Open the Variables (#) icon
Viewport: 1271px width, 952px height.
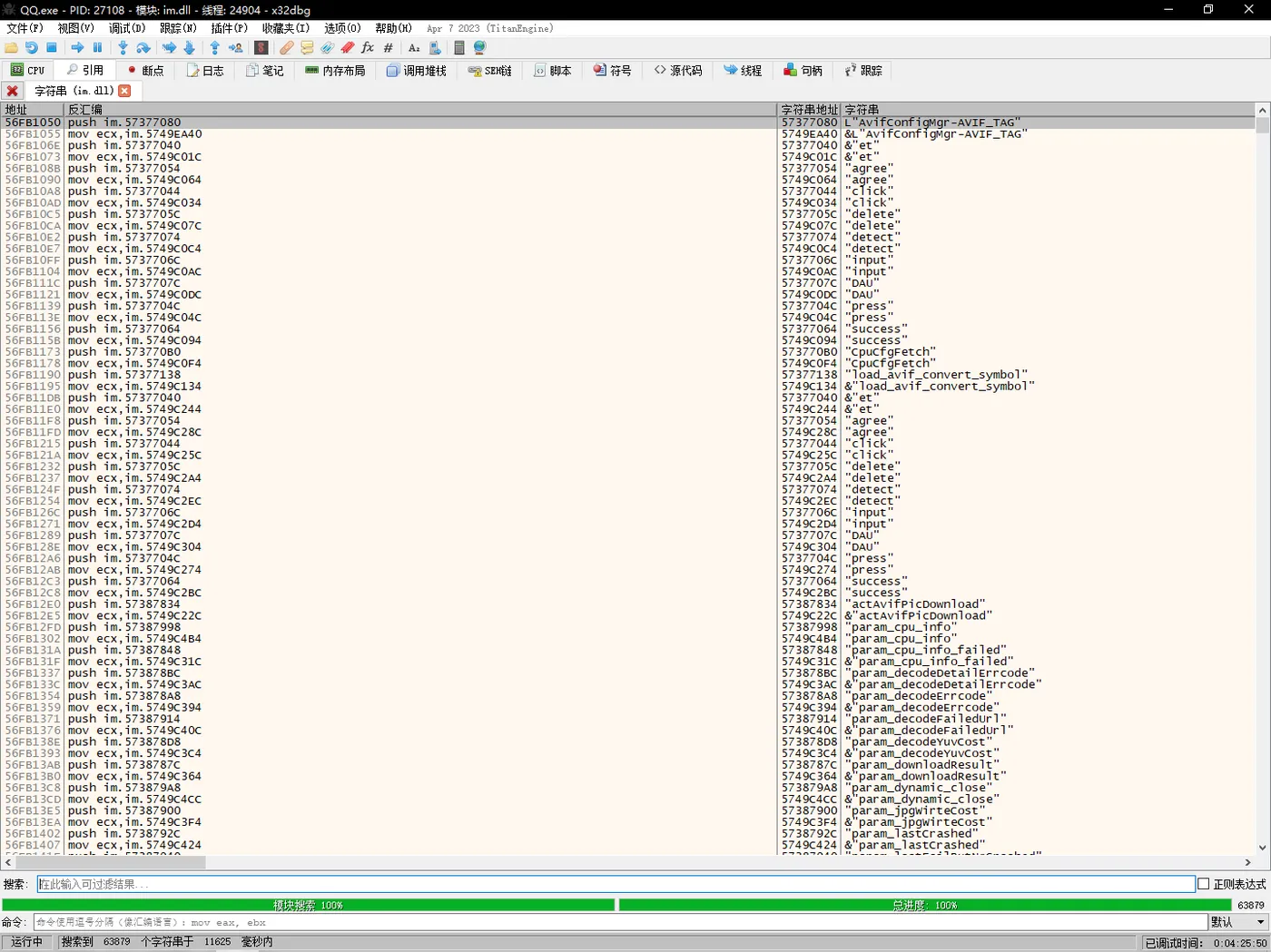point(388,48)
